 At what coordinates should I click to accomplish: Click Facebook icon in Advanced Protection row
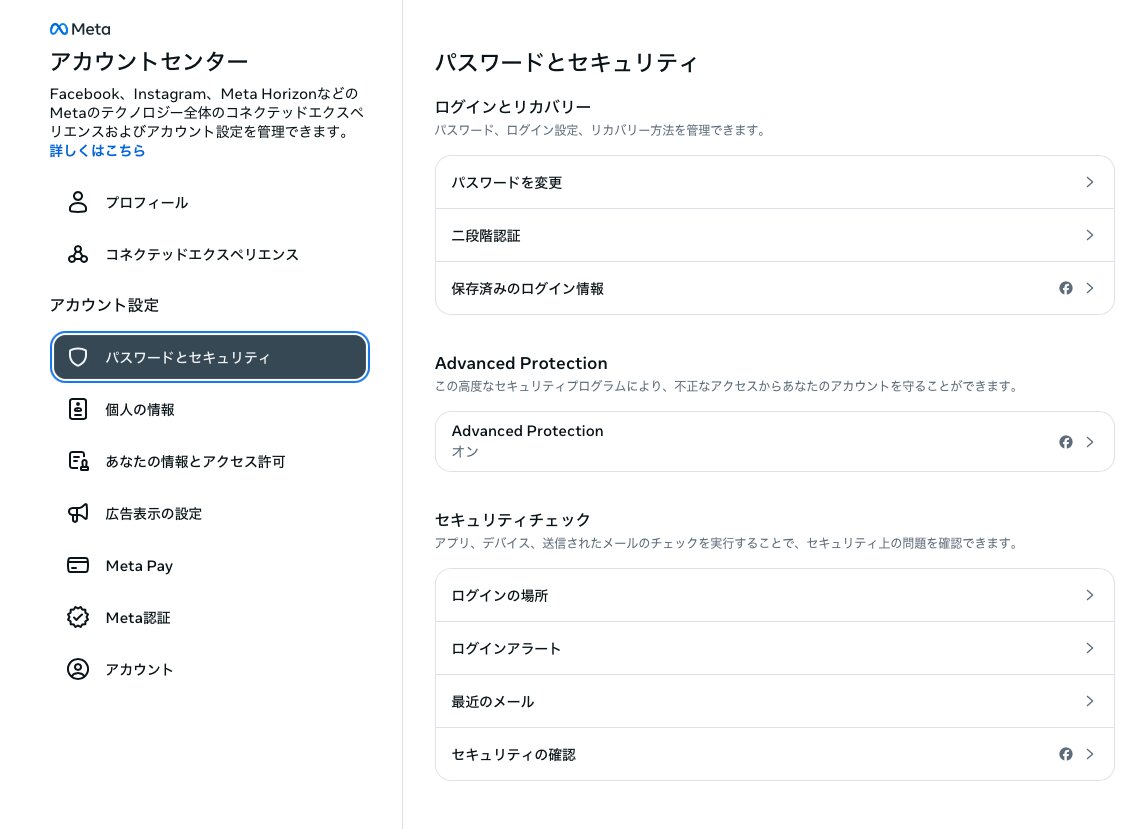tap(1065, 442)
